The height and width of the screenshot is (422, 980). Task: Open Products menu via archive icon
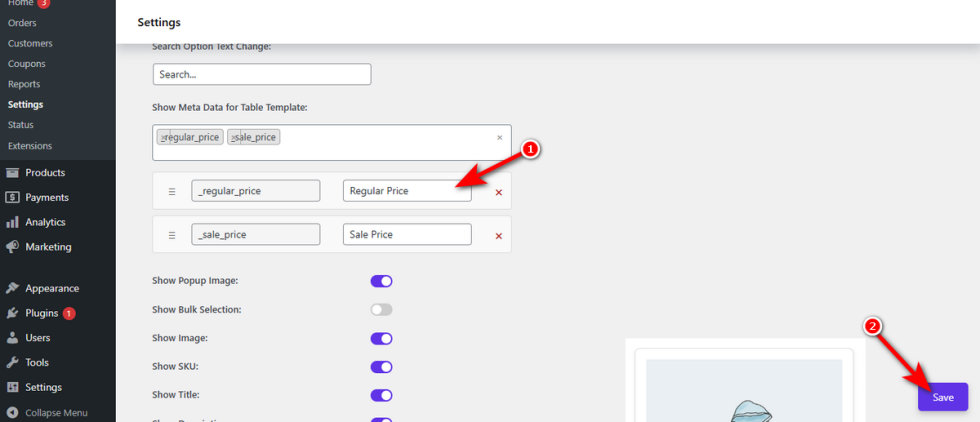12,173
